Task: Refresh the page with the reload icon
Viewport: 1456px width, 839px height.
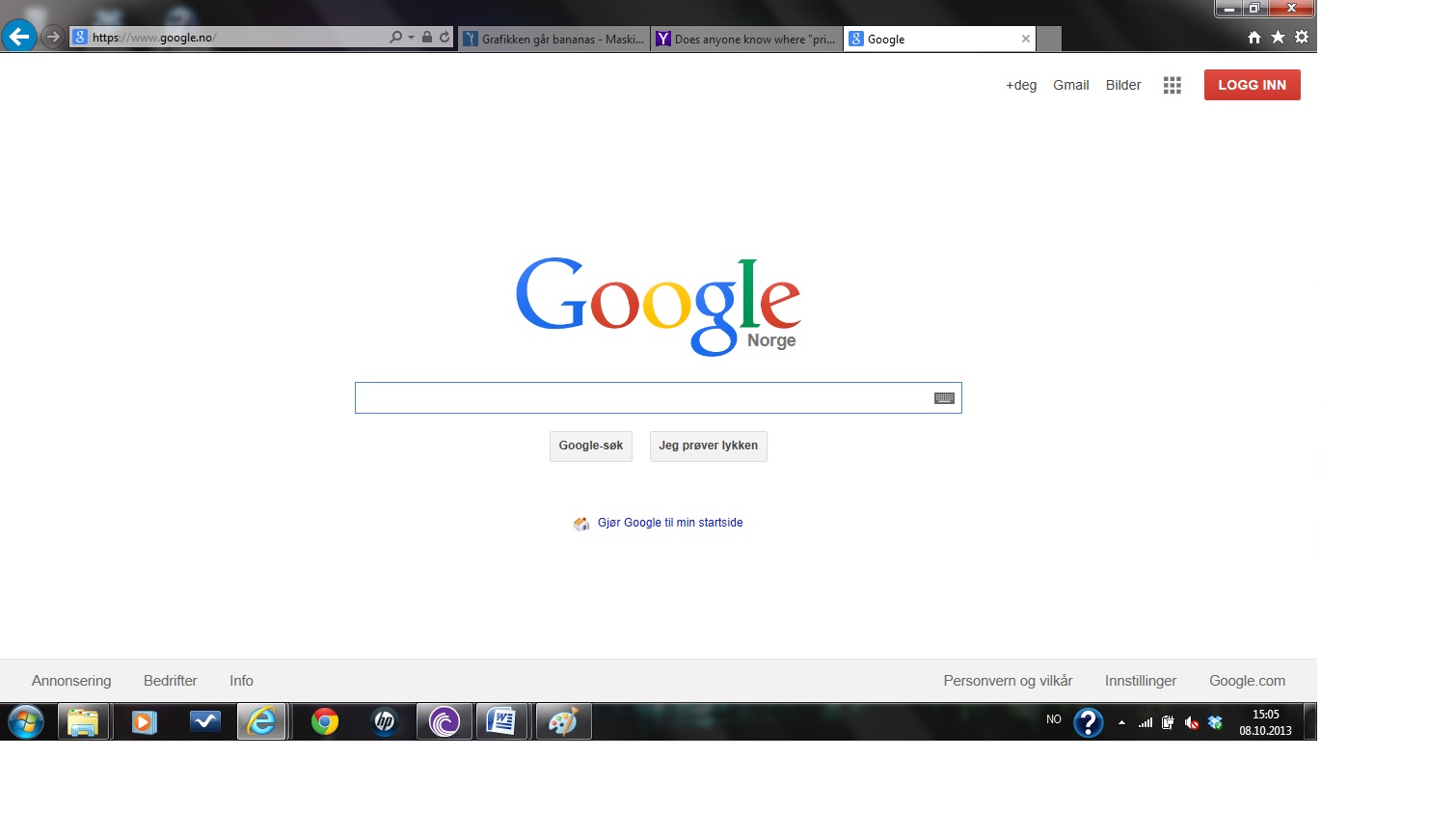Action: (445, 37)
